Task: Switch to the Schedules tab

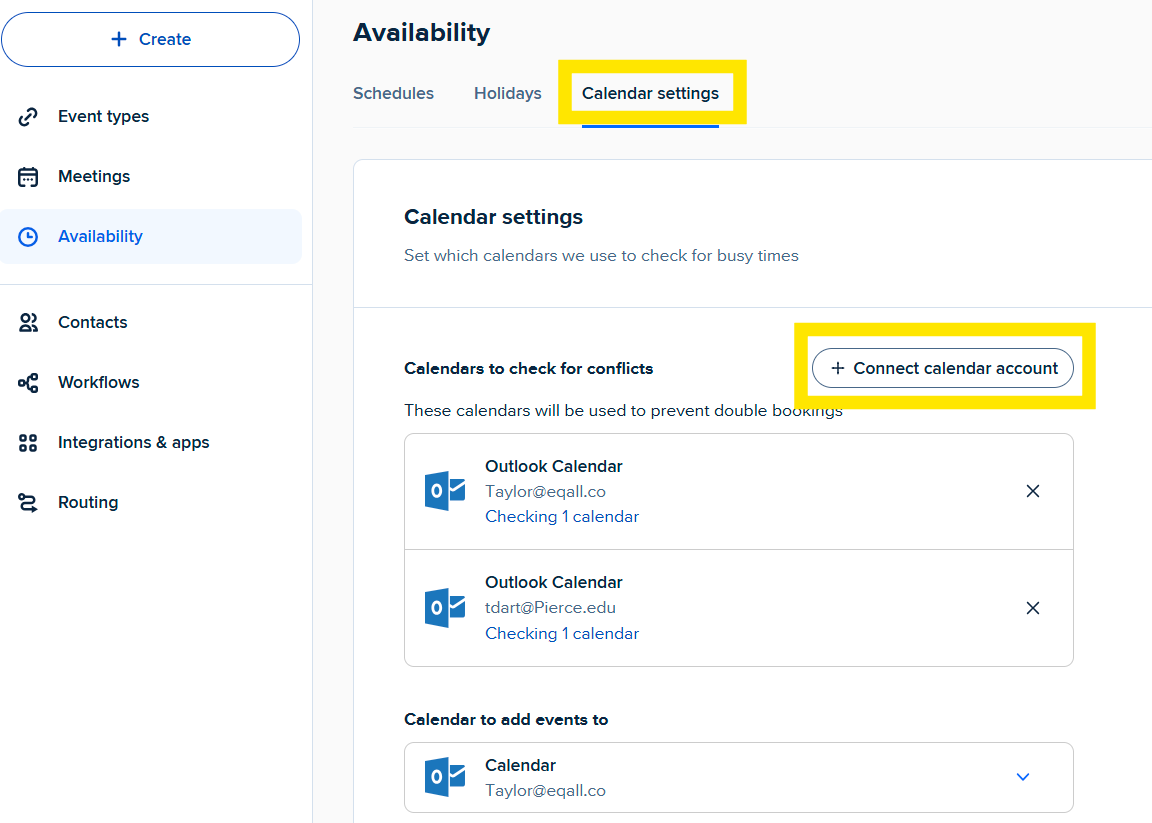Action: 393,93
